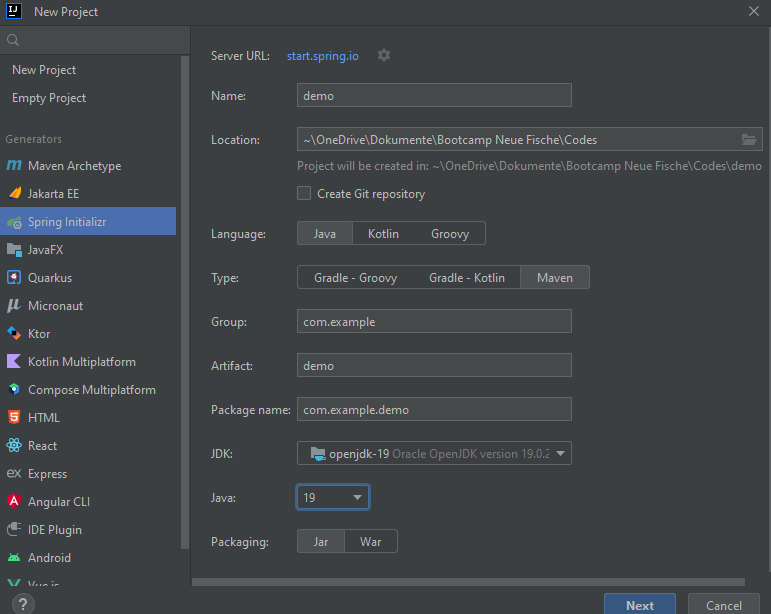The width and height of the screenshot is (771, 614).
Task: Click the Maven Archetype generator icon
Action: pos(14,165)
